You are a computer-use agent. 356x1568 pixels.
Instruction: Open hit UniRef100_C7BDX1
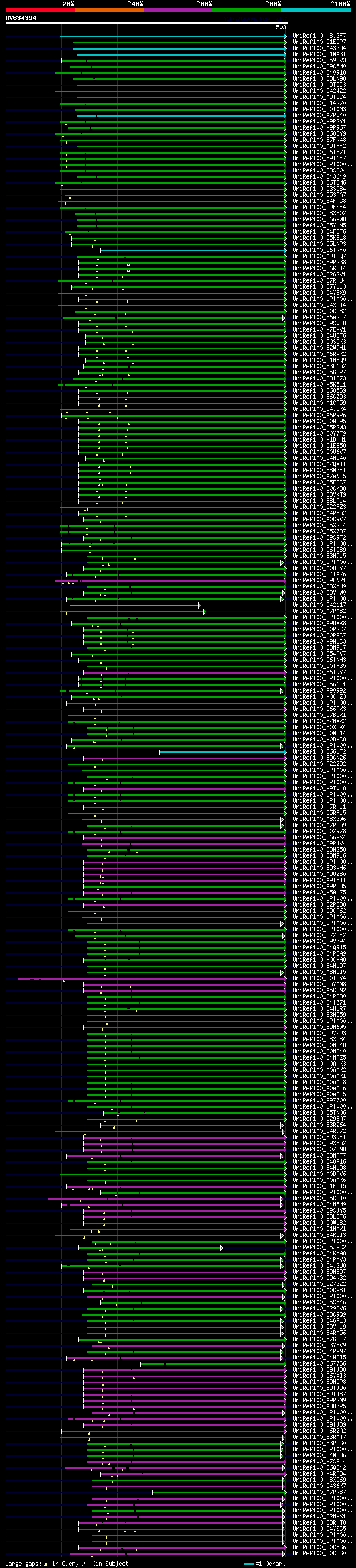(319, 715)
